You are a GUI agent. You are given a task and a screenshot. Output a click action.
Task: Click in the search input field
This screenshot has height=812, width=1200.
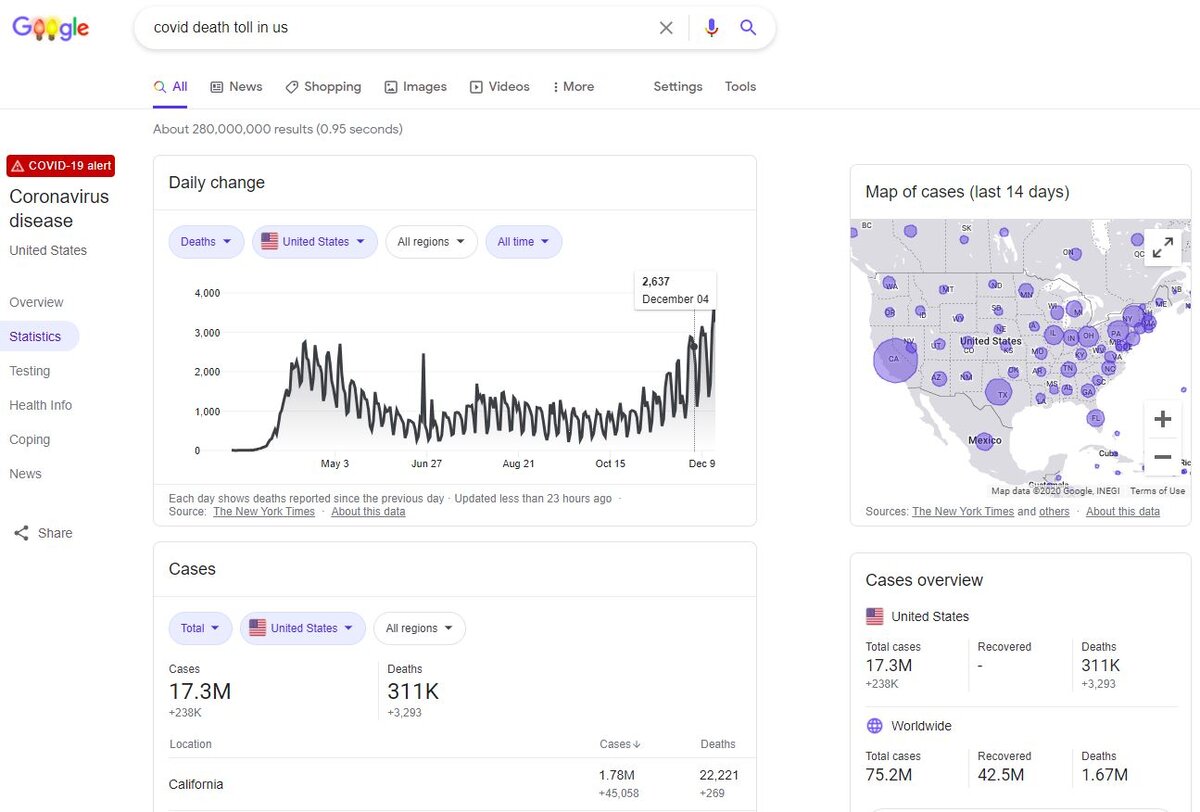tap(400, 28)
